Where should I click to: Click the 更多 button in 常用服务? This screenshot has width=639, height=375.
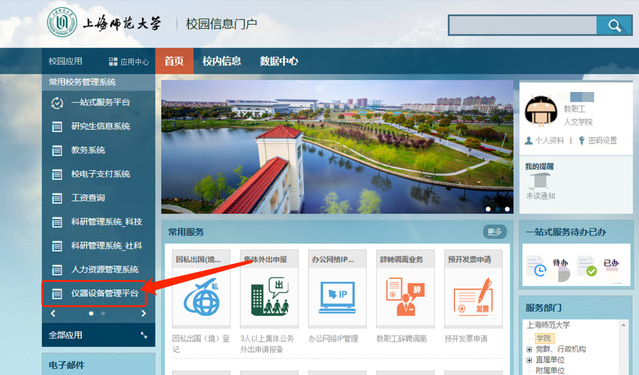click(495, 232)
